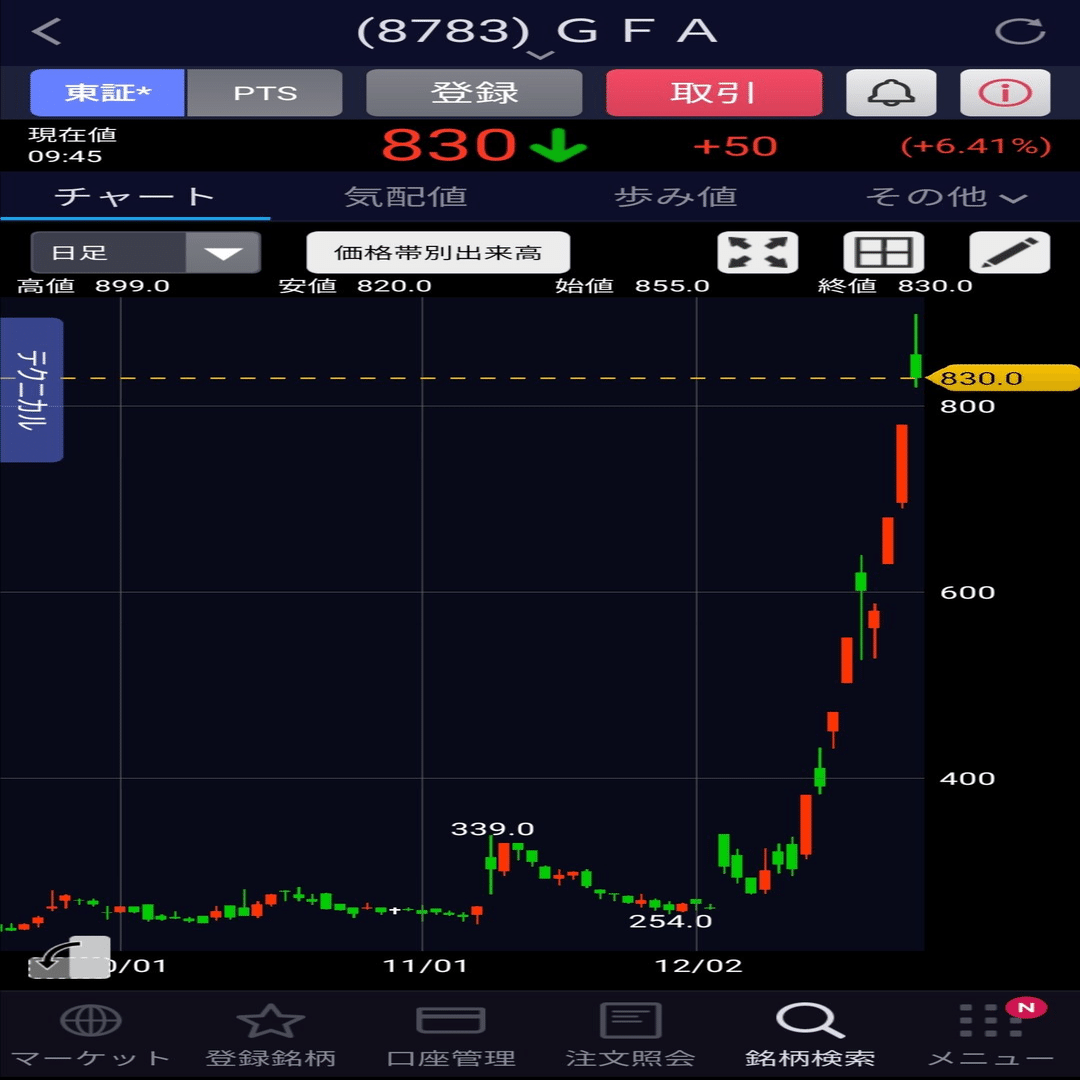Open the chart grid layout icon
1080x1080 pixels.
[884, 252]
